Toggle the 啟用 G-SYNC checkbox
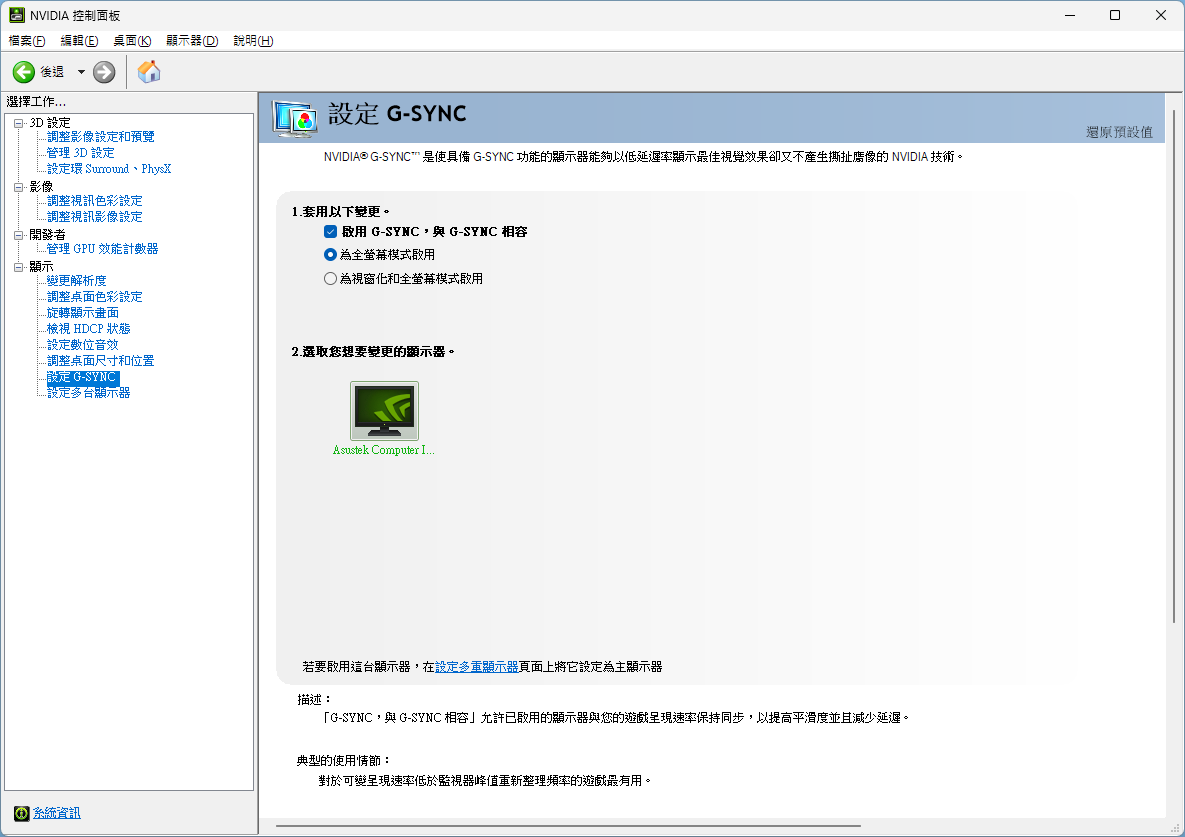Viewport: 1185px width, 837px height. point(330,232)
